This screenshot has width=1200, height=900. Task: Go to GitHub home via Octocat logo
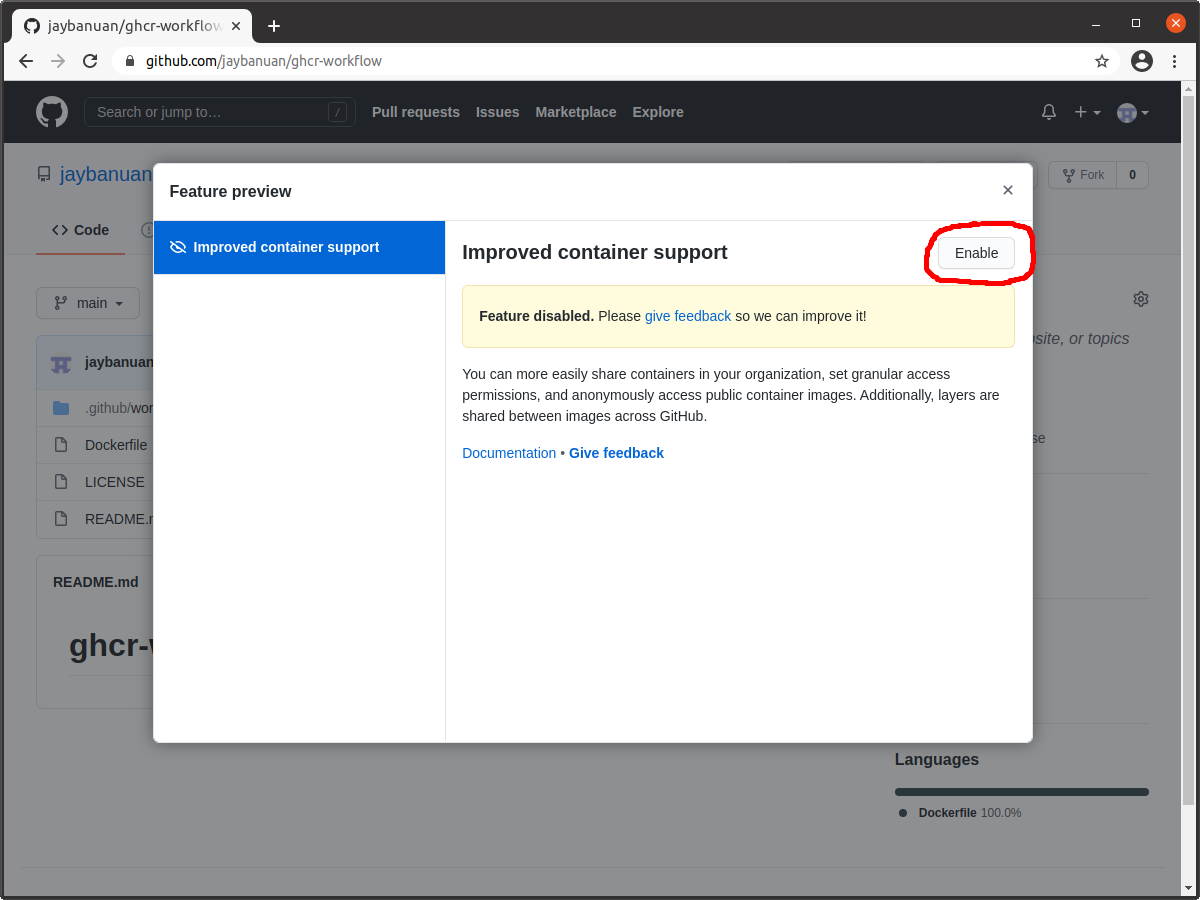52,112
